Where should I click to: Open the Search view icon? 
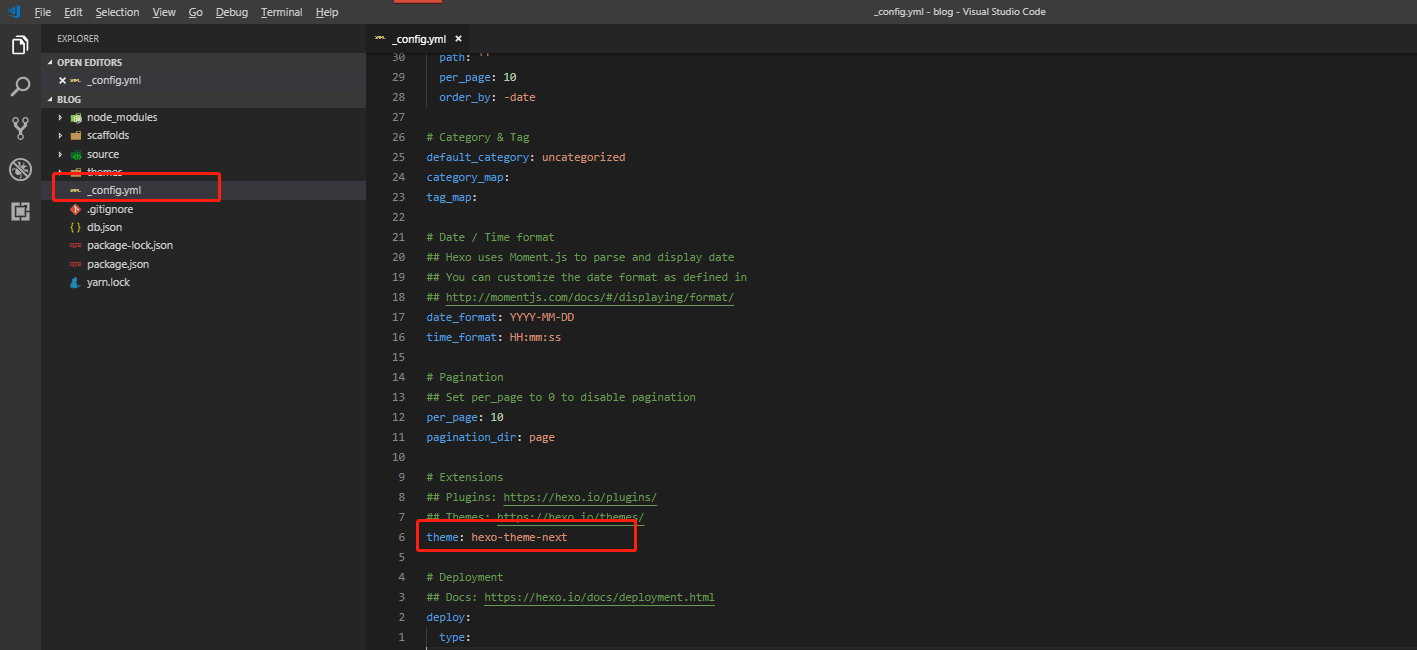(20, 87)
